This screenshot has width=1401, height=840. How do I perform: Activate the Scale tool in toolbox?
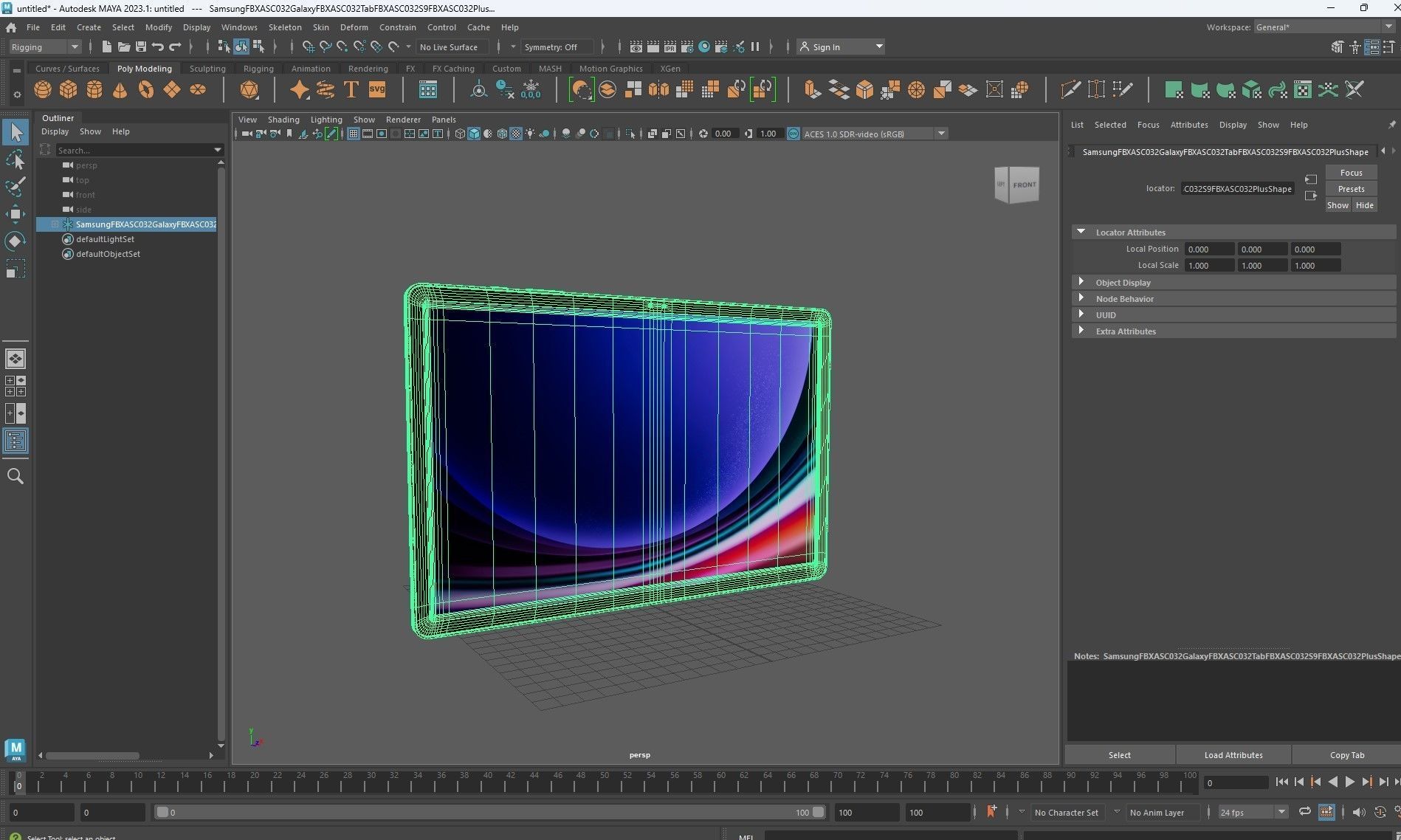click(16, 268)
